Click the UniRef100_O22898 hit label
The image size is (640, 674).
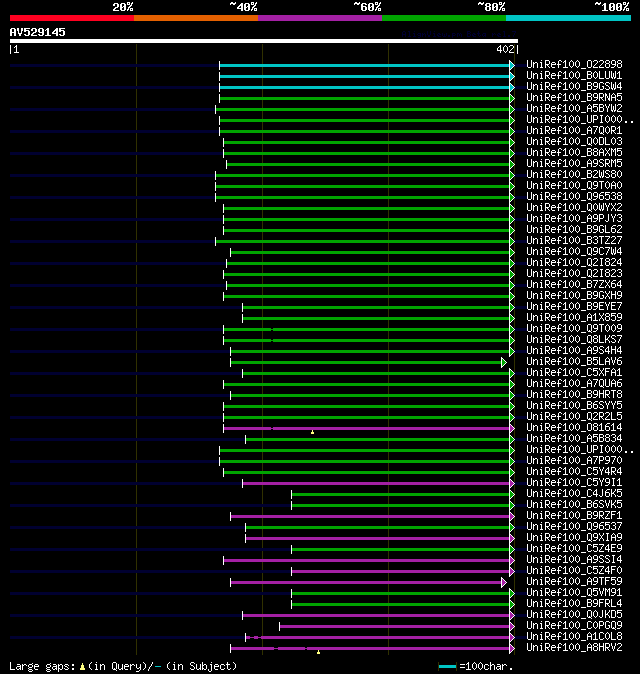[x=574, y=64]
